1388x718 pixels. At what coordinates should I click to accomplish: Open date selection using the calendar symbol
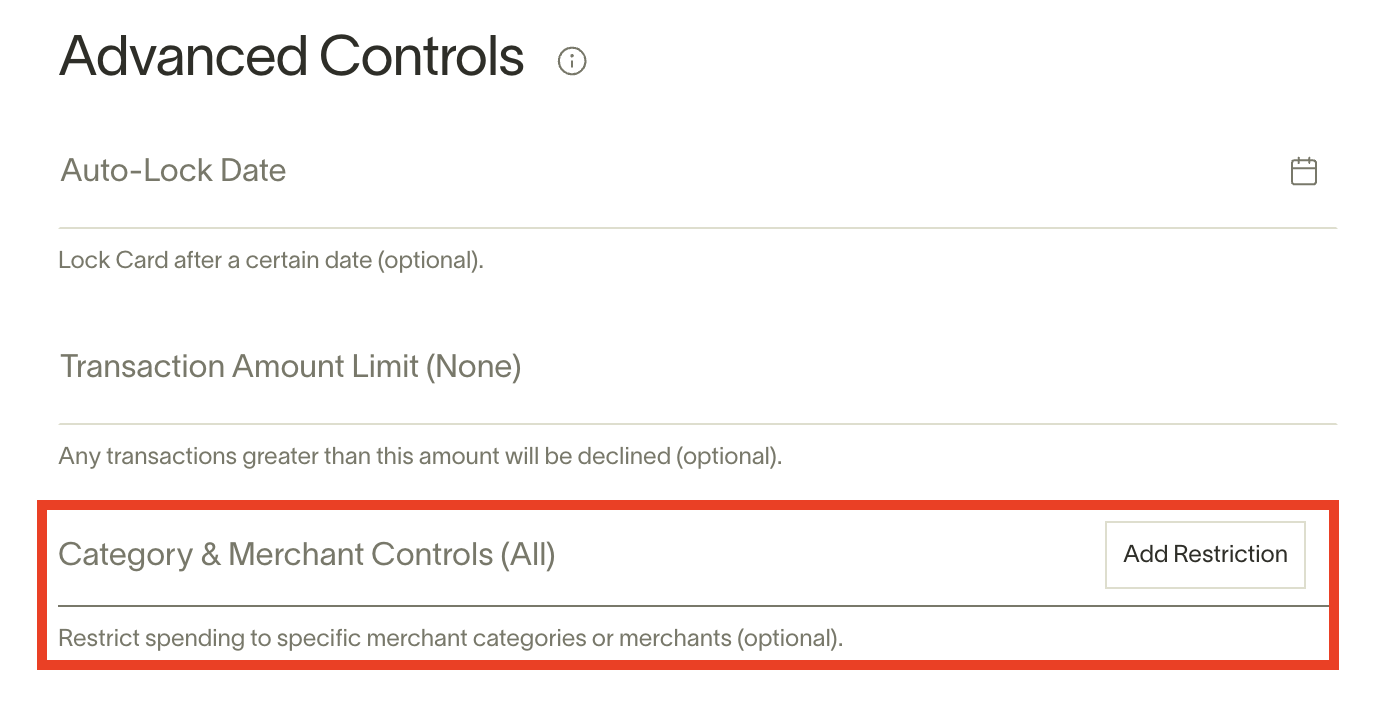click(x=1304, y=170)
